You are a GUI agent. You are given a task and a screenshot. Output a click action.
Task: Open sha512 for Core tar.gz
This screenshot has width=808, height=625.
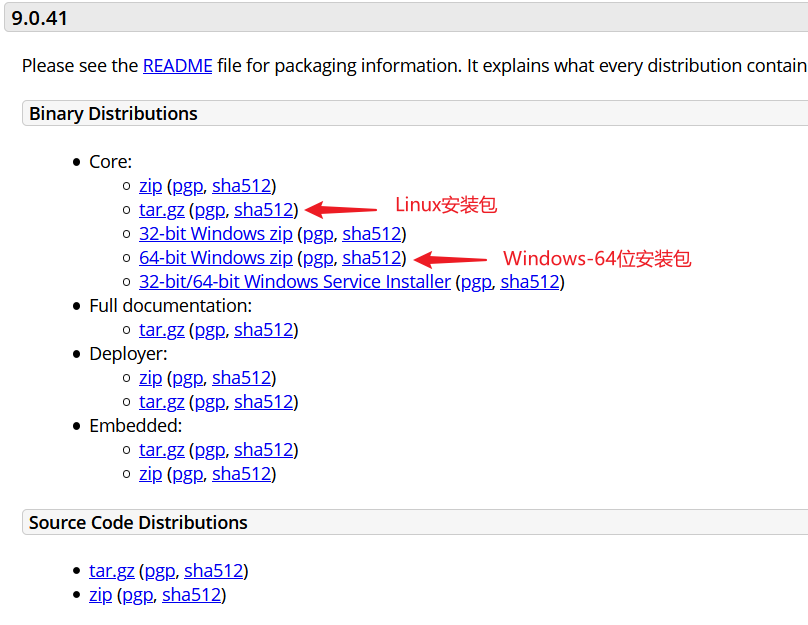(263, 210)
